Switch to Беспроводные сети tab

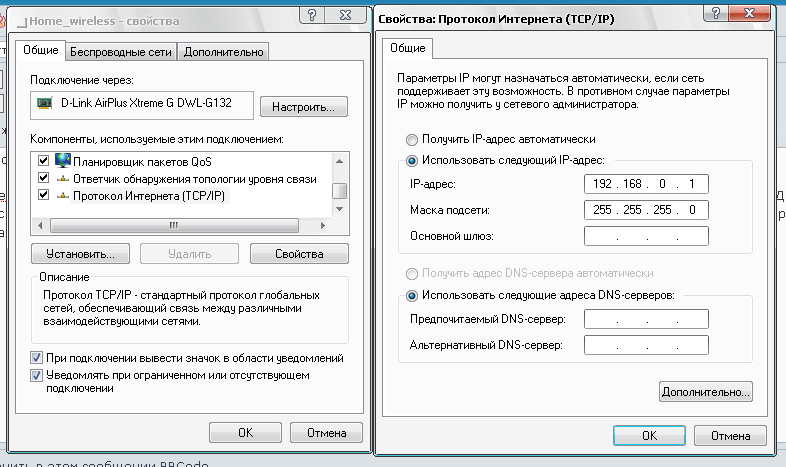(x=122, y=51)
